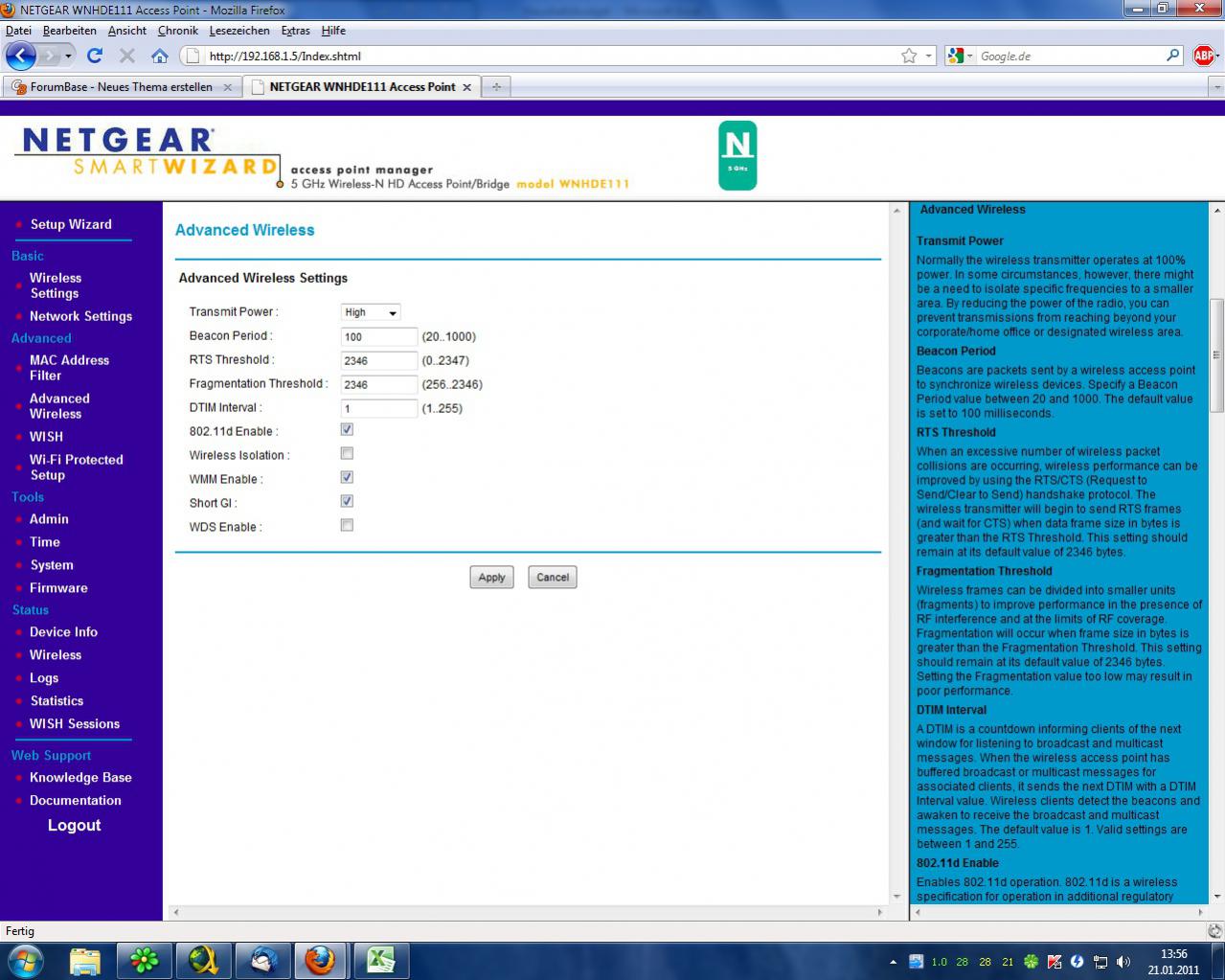The height and width of the screenshot is (980, 1225).
Task: Click the main content scroll-down arrow
Action: coord(896,897)
